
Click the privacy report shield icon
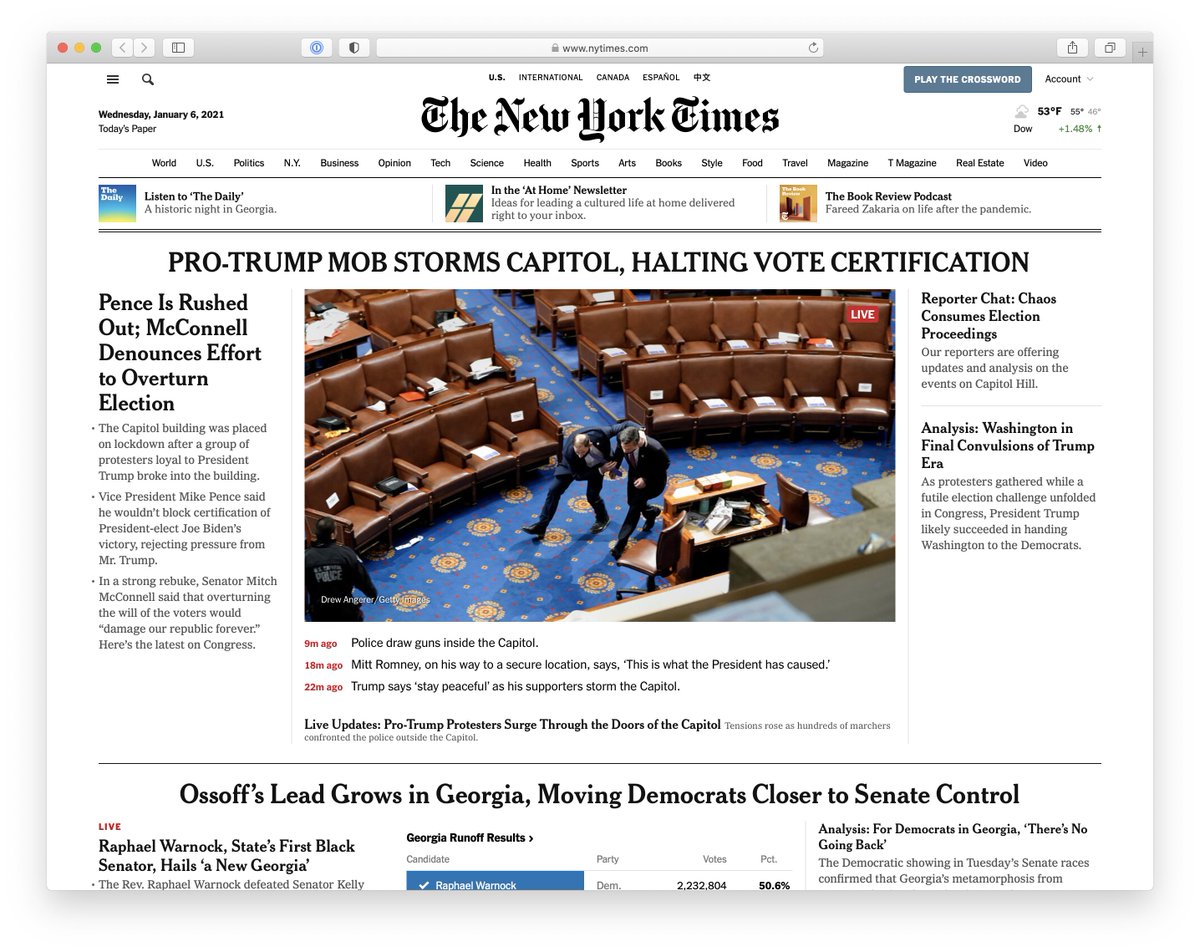point(354,47)
